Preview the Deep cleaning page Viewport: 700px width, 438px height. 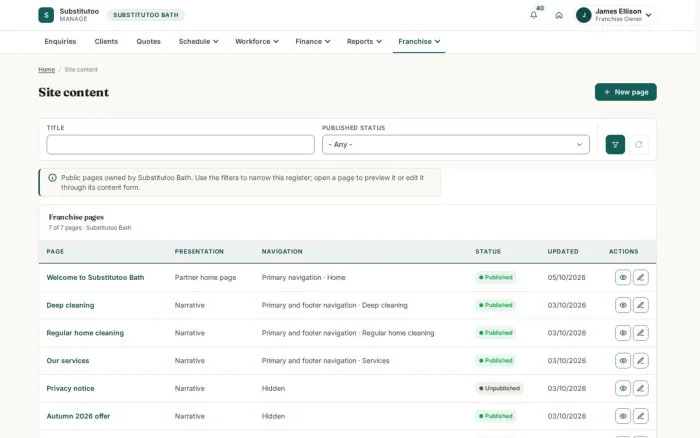pos(623,305)
